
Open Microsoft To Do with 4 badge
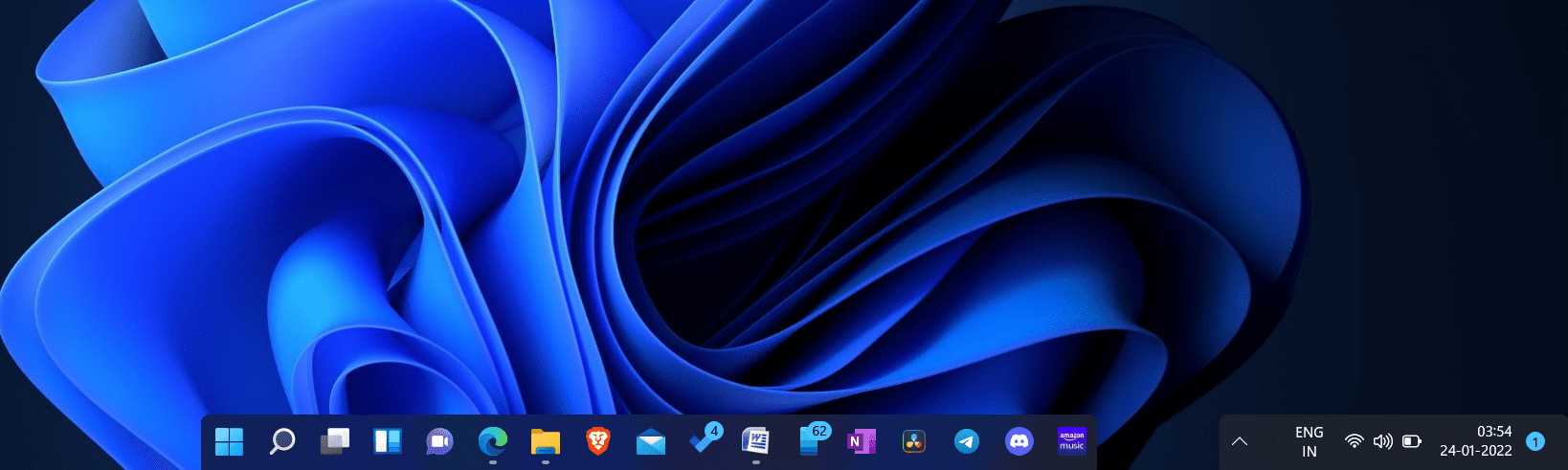705,440
